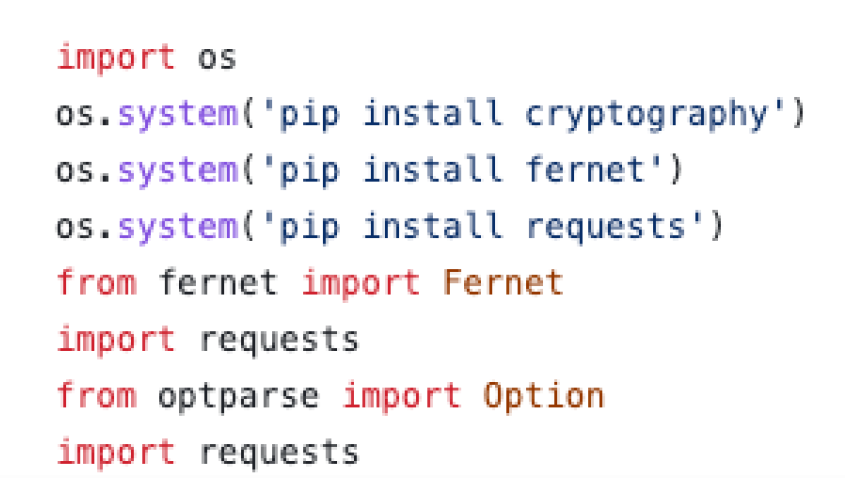The image size is (845, 483).
Task: Select the capitalized Fernet class name
Action: coord(503,283)
